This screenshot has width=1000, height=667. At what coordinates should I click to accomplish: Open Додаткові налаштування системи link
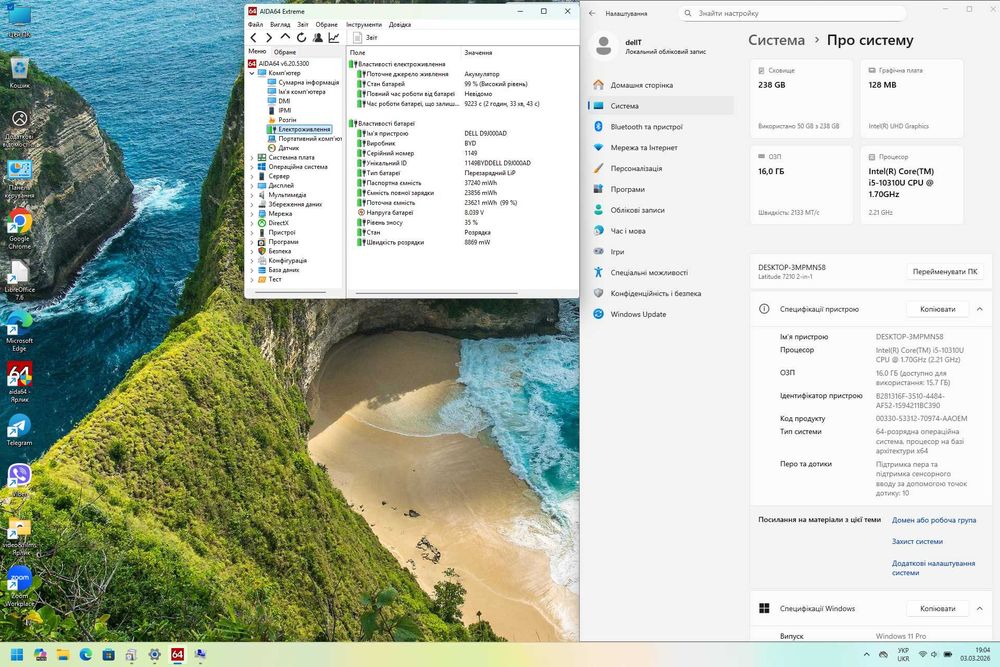click(x=933, y=568)
